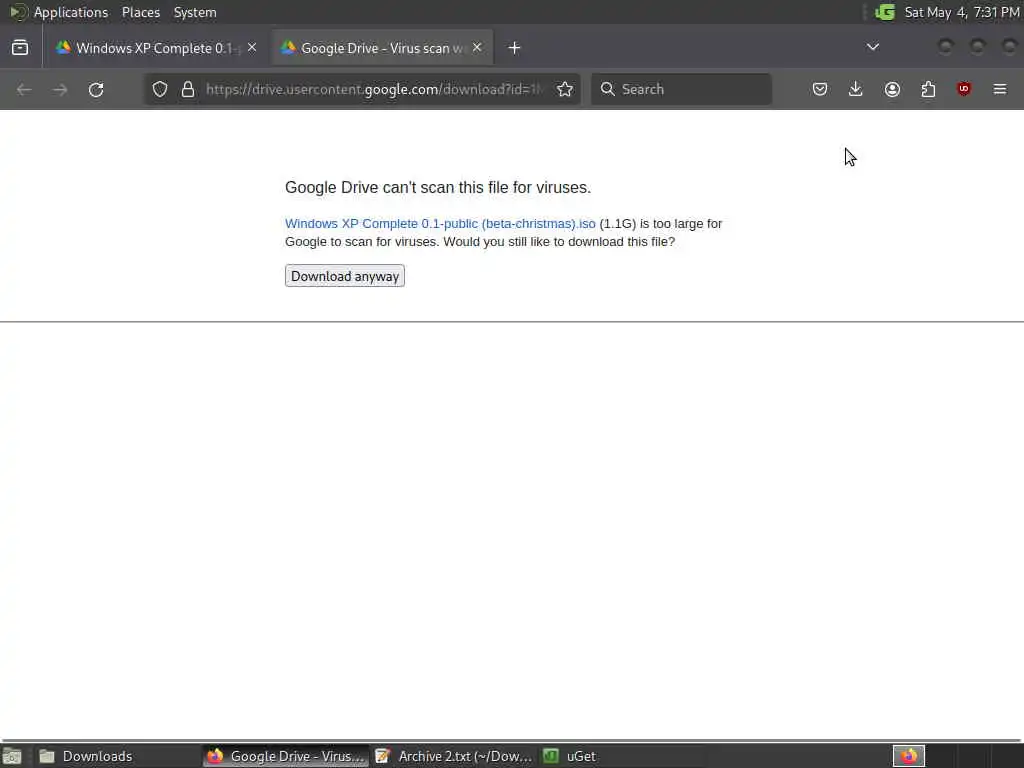Viewport: 1024px width, 768px height.
Task: Open the browser downloads panel
Action: point(856,89)
